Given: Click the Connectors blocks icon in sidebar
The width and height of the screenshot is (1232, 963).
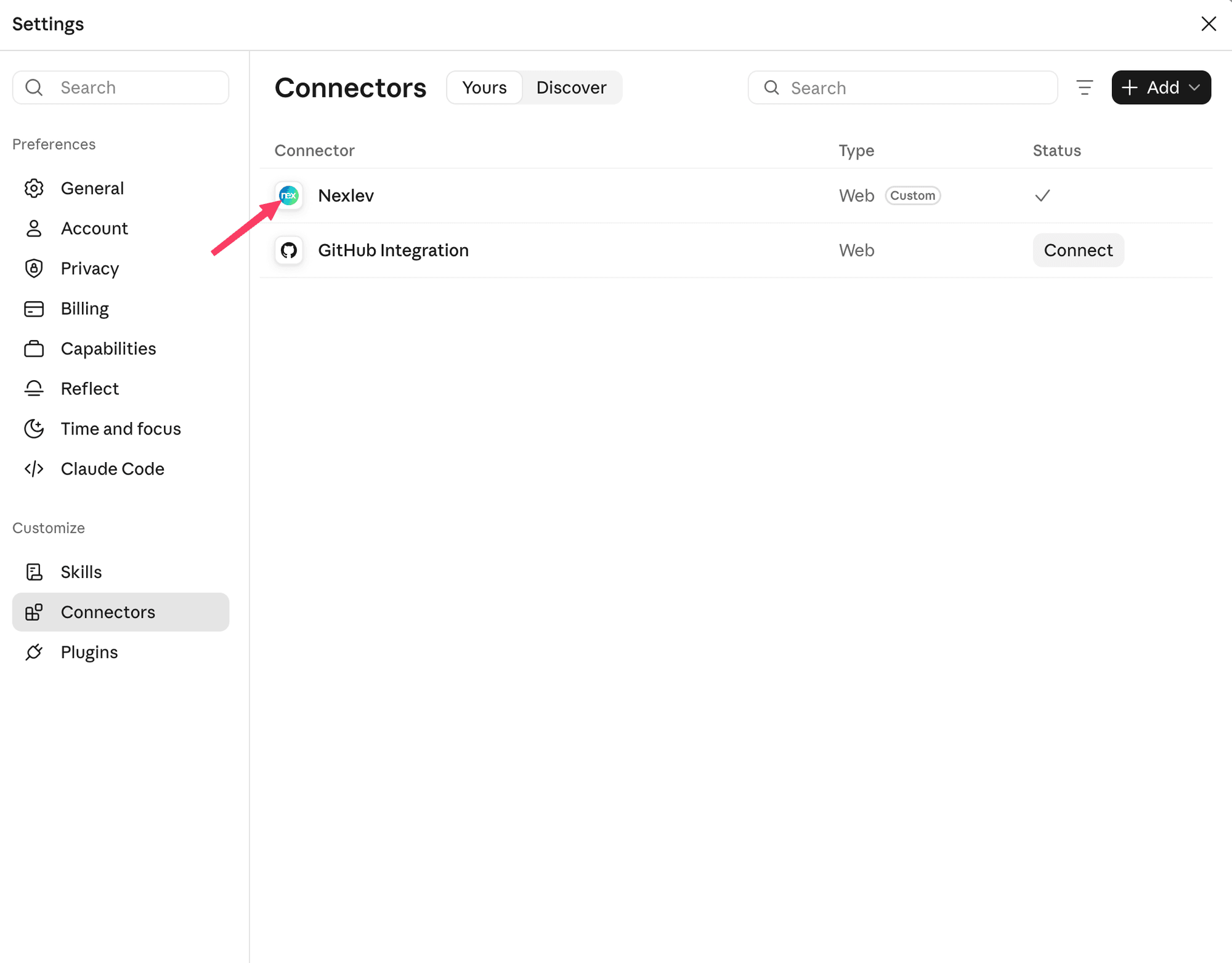Looking at the screenshot, I should (34, 612).
